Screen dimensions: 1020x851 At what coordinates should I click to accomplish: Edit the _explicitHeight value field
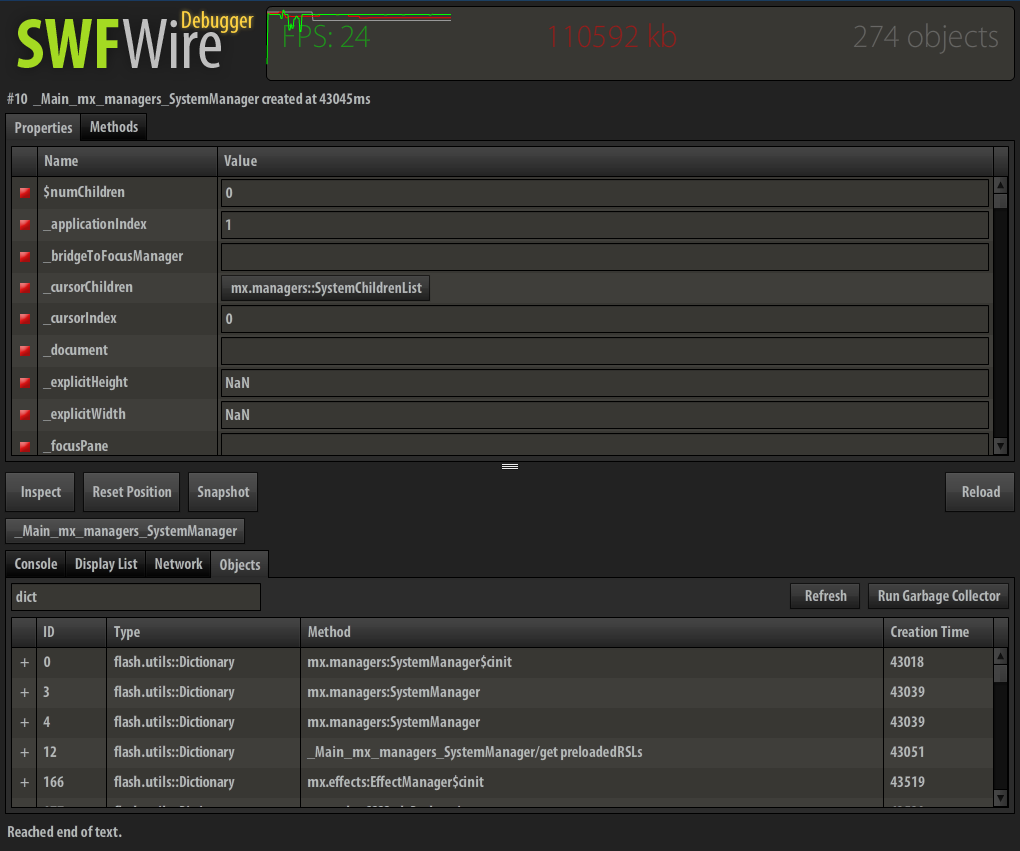pos(605,383)
